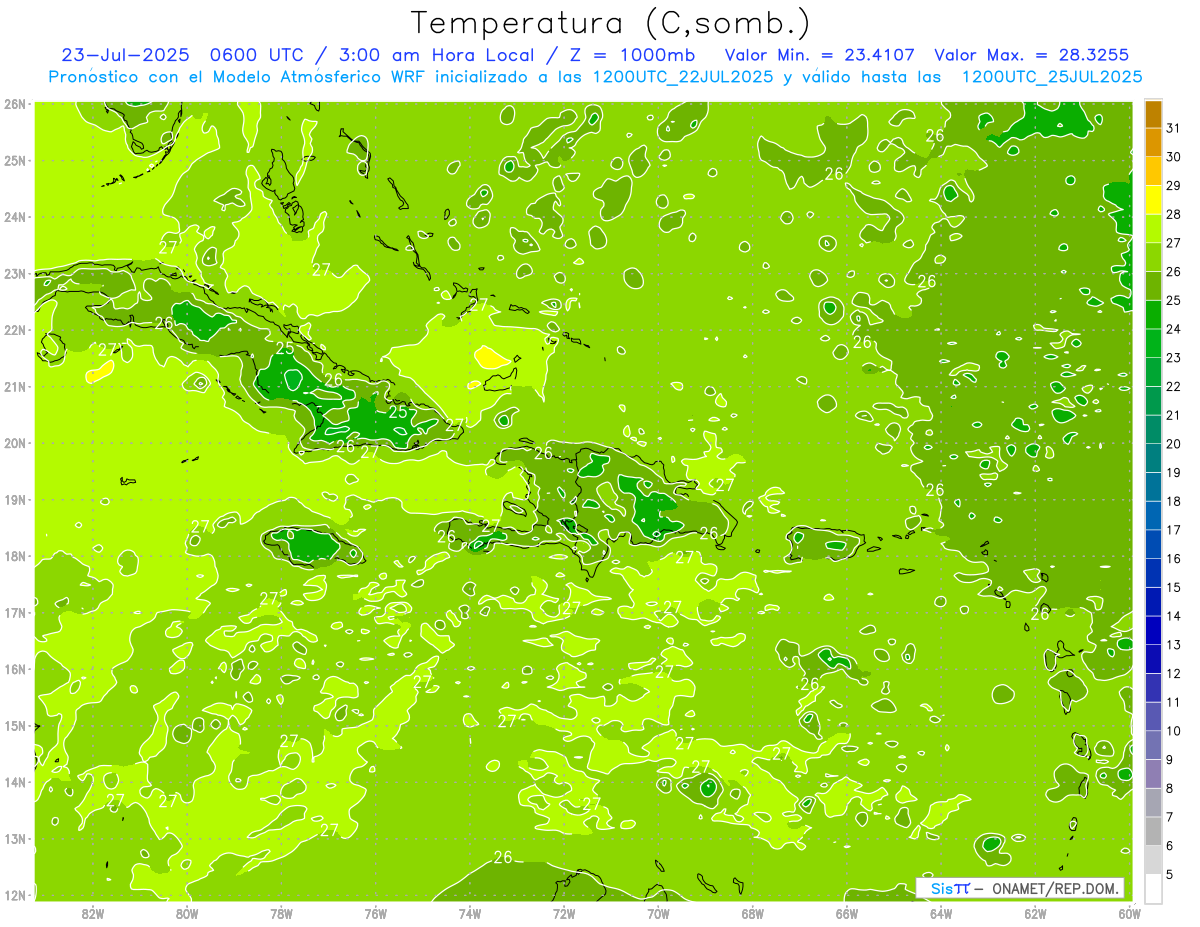Screen dimensions: 1200x927
Task: Click the '70W' longitude axis label
Action: (658, 913)
